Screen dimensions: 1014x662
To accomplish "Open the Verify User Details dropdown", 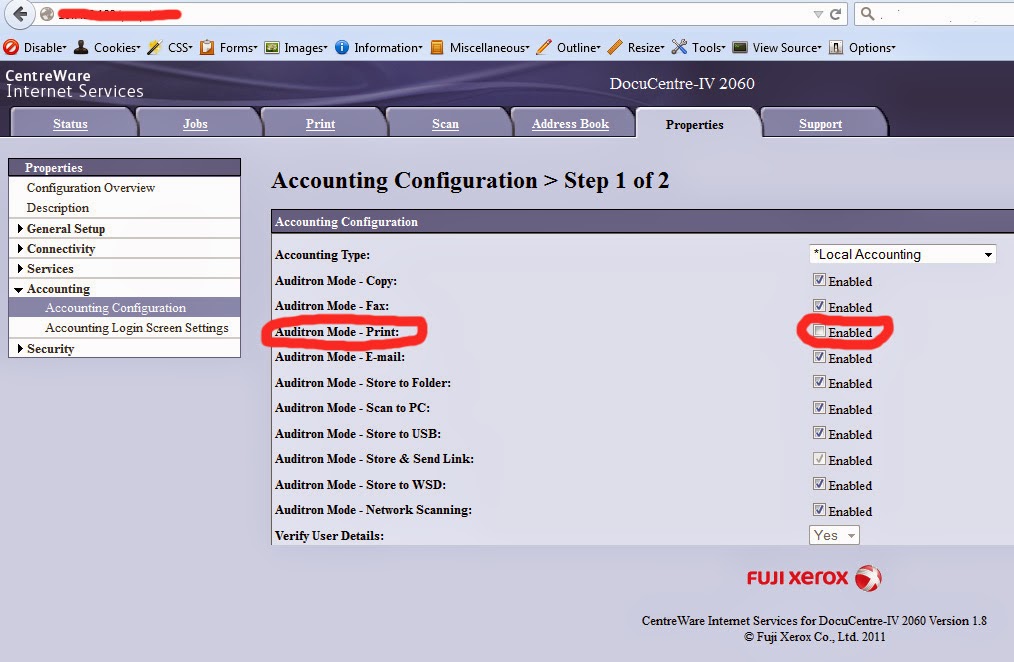I will (x=834, y=535).
